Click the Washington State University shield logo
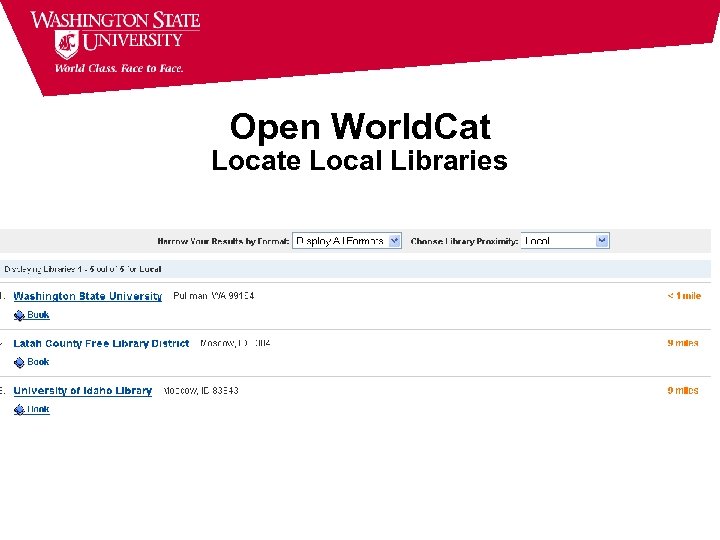 click(x=67, y=44)
